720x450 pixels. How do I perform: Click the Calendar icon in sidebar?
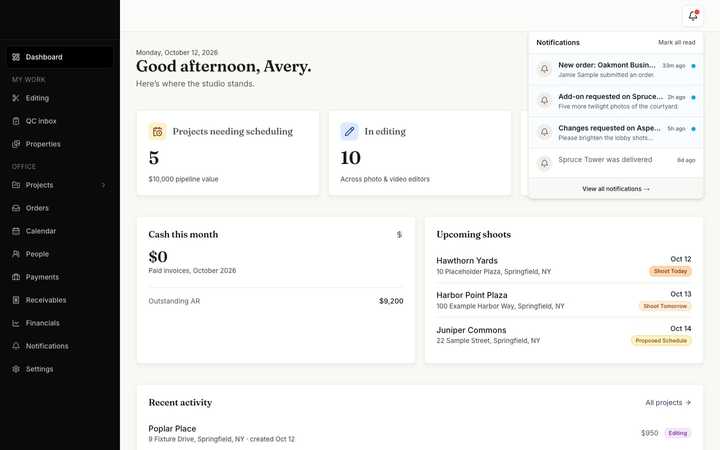point(16,231)
